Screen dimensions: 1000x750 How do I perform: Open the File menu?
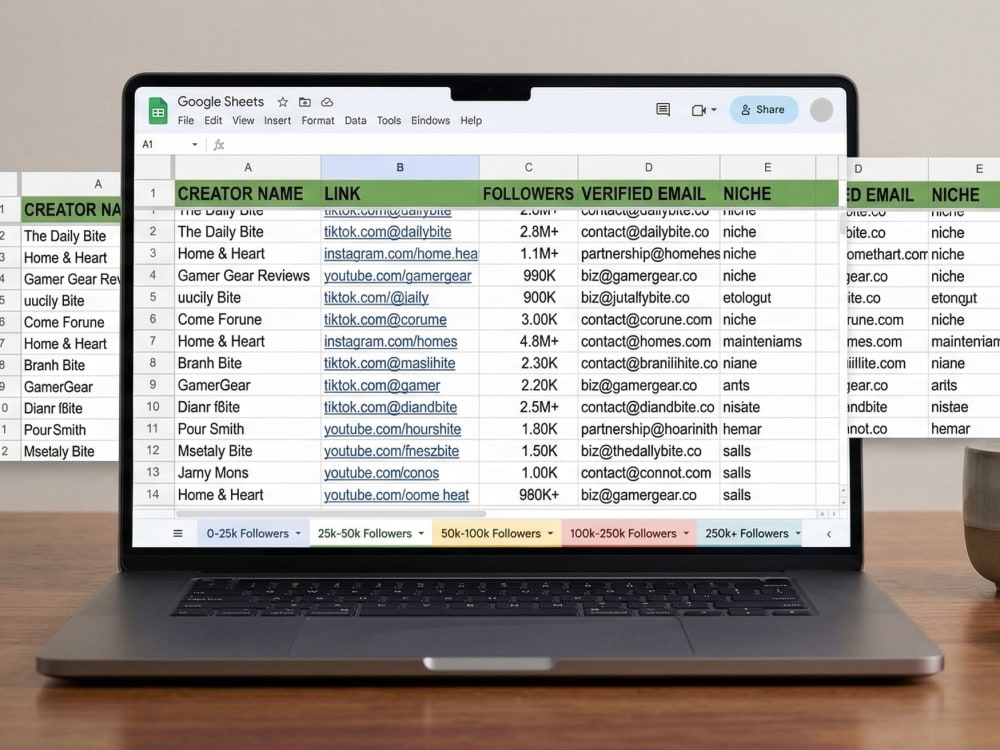point(186,121)
